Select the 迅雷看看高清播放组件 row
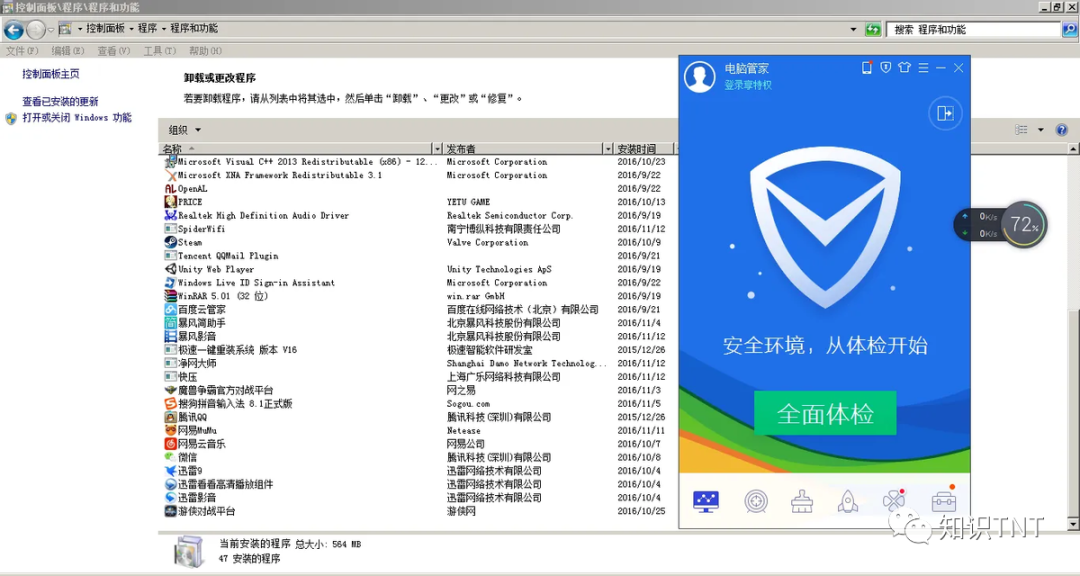This screenshot has height=576, width=1080. tap(419, 484)
